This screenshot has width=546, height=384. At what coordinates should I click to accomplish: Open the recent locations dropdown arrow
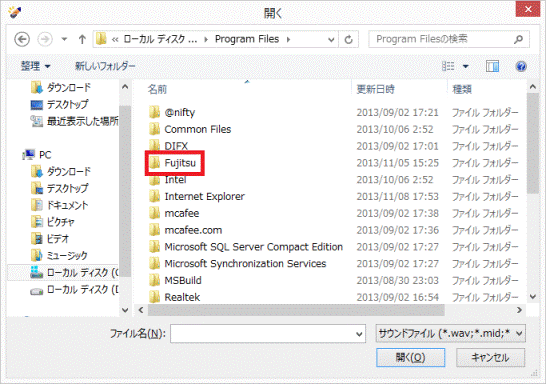click(64, 39)
